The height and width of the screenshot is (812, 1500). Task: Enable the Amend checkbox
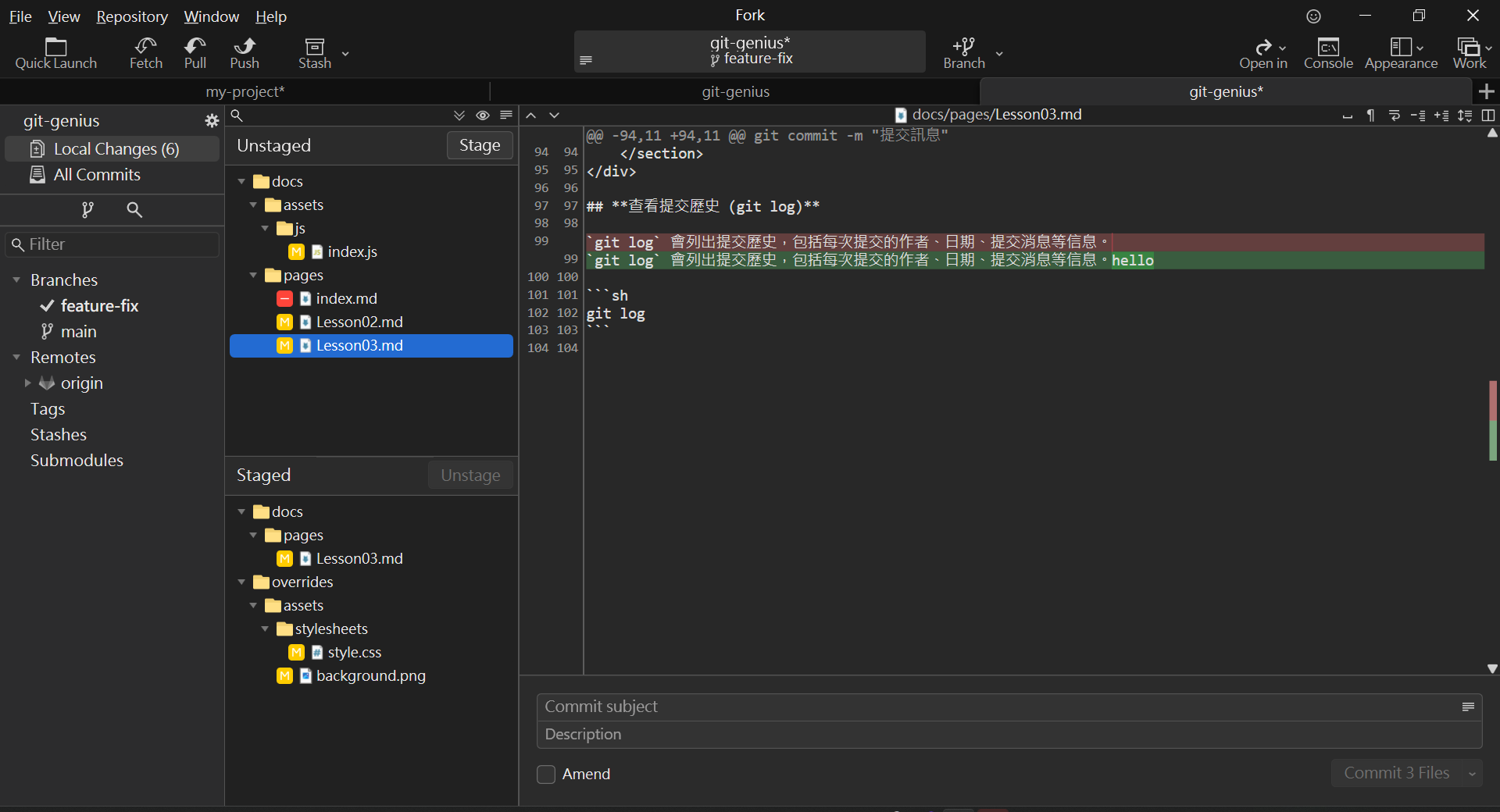point(546,775)
